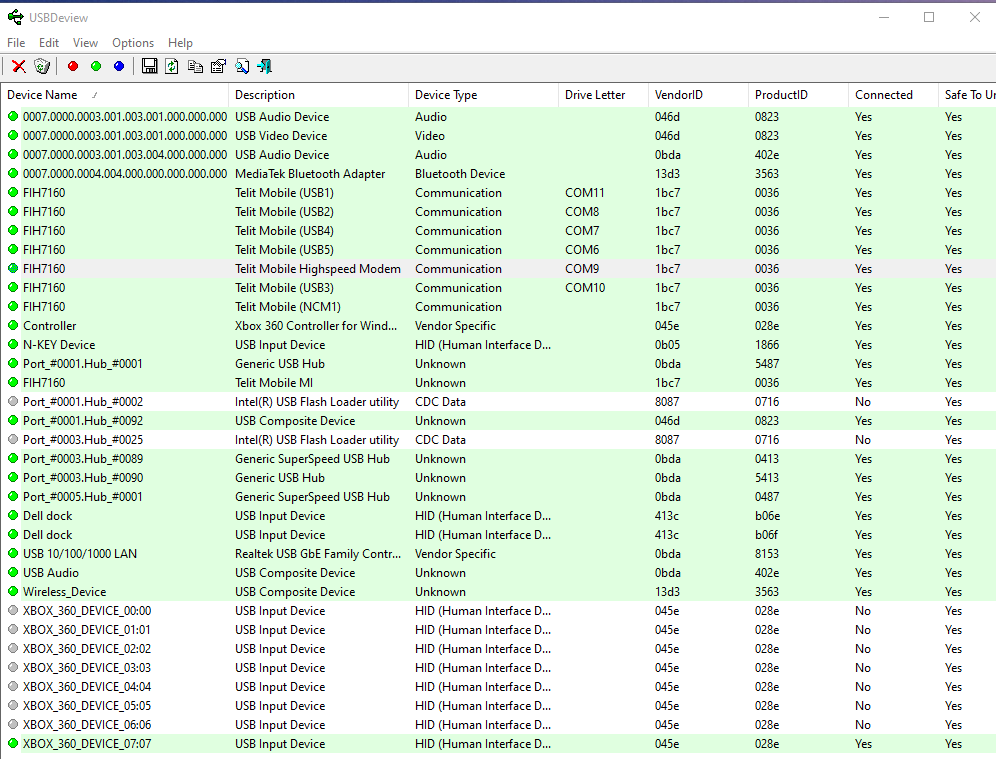Click the green dot beside USB Audio device
This screenshot has width=996, height=759.
tap(13, 572)
